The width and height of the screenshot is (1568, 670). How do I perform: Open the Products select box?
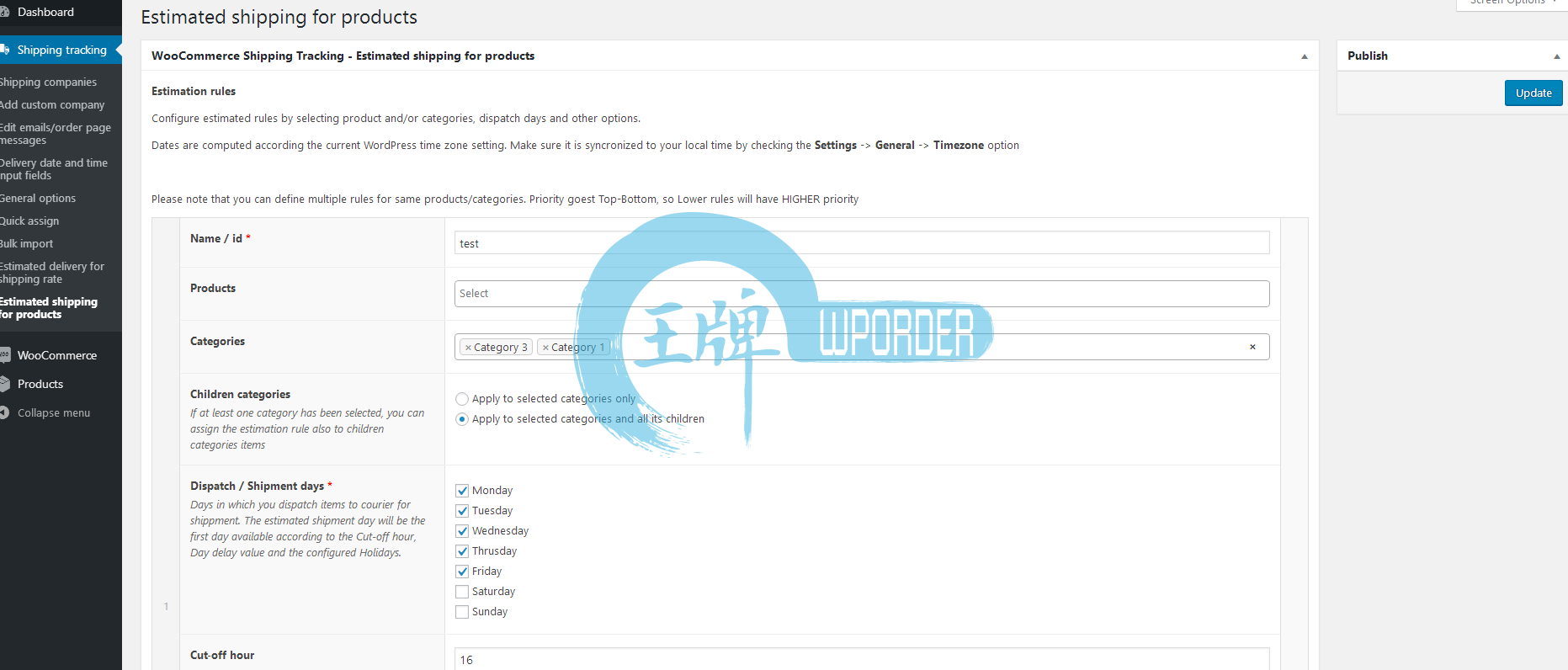[x=862, y=294]
